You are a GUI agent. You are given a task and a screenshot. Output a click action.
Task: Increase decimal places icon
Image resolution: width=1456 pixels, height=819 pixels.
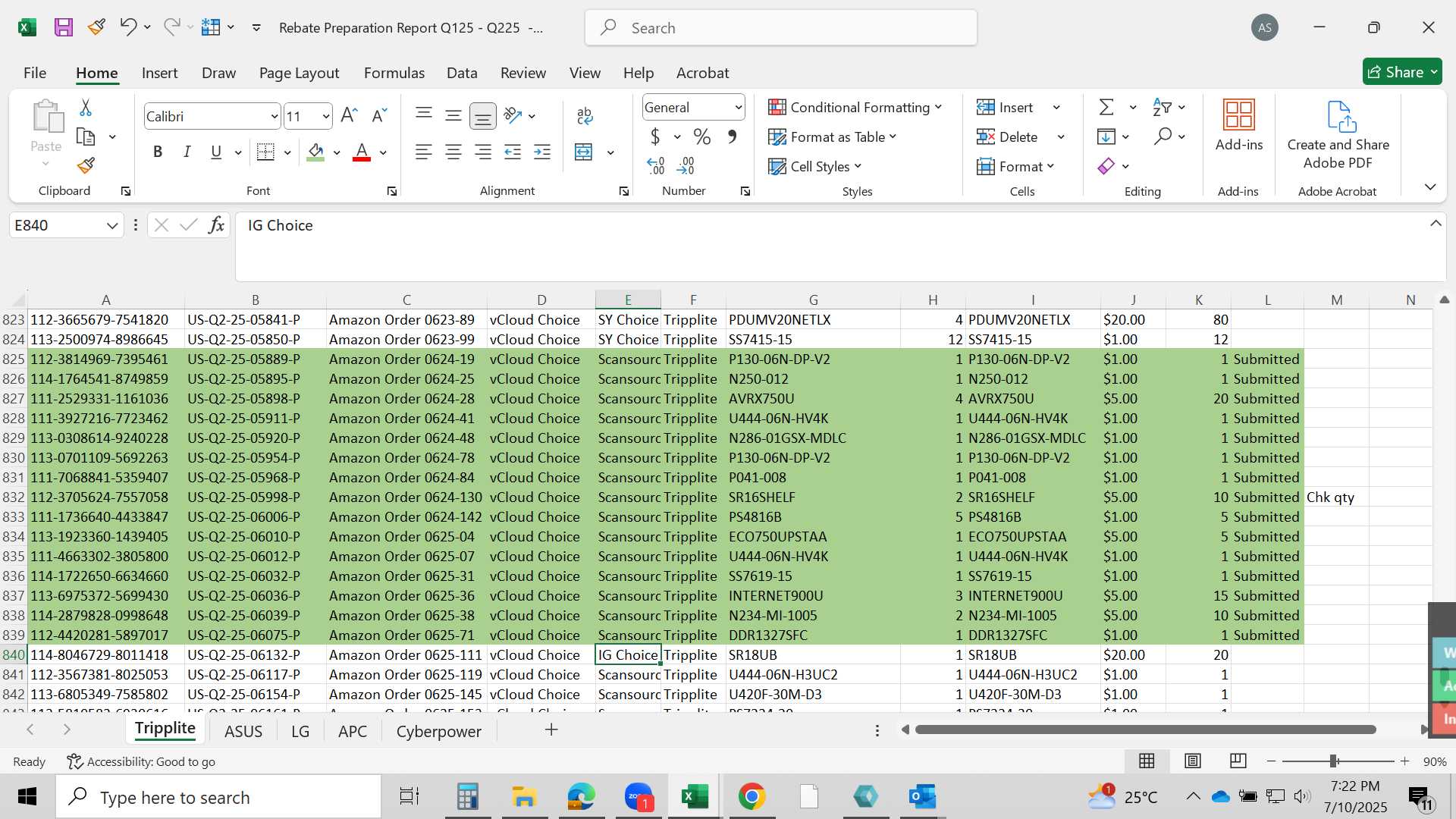tap(656, 165)
